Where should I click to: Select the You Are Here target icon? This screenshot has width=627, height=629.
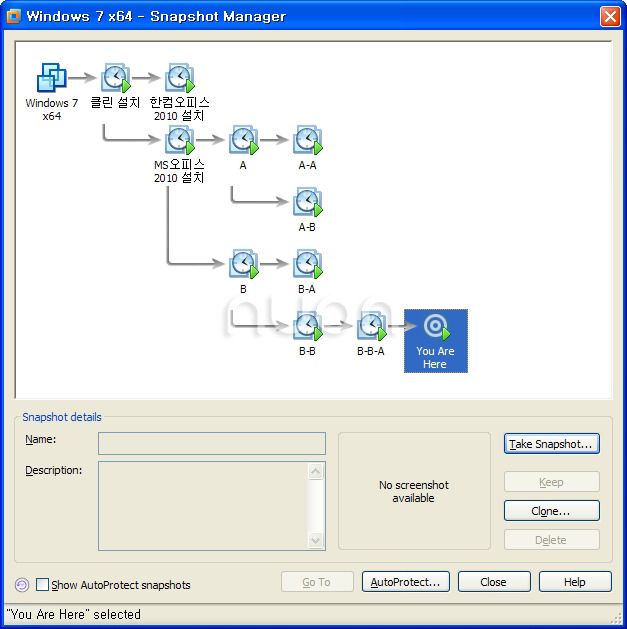tap(436, 327)
